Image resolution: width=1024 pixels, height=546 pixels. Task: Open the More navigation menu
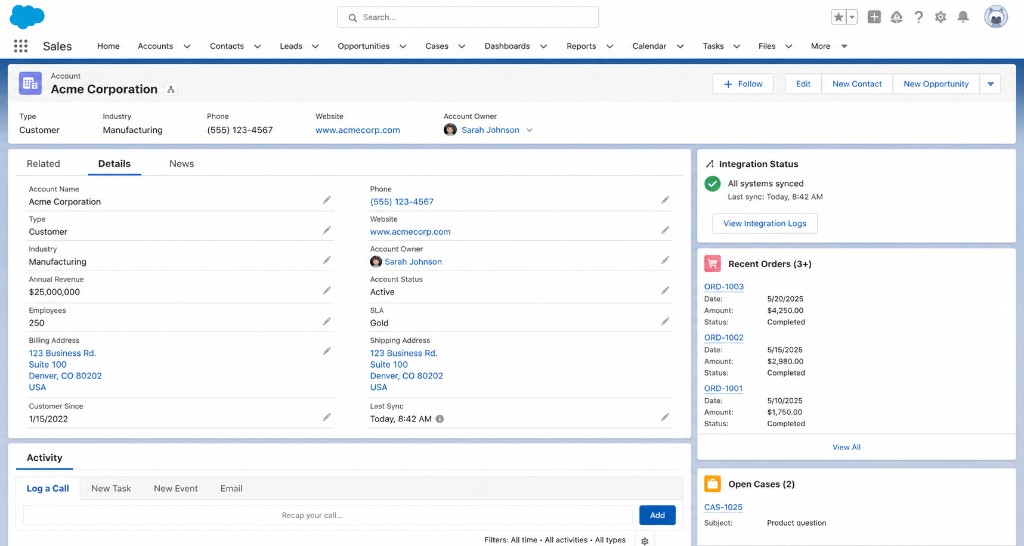(829, 46)
